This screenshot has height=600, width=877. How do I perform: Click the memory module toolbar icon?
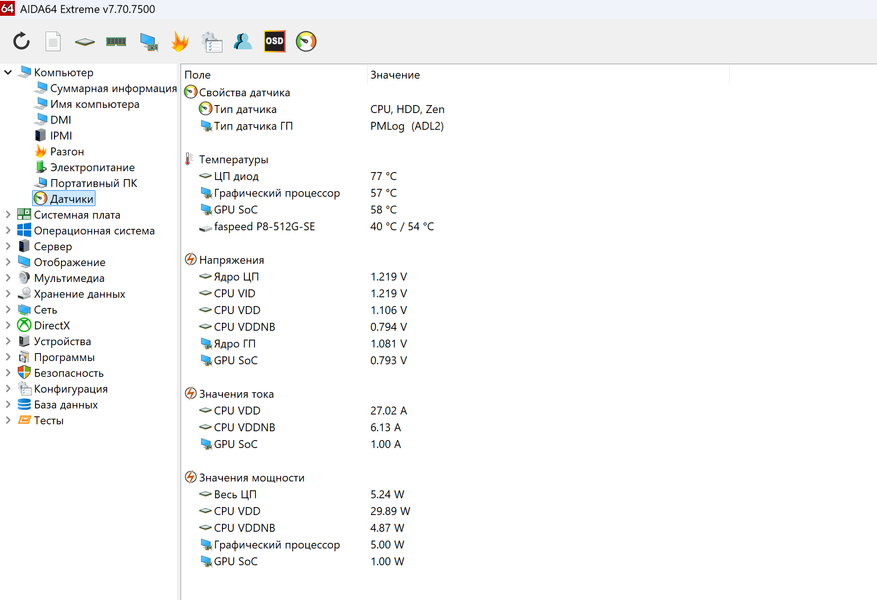[x=116, y=41]
